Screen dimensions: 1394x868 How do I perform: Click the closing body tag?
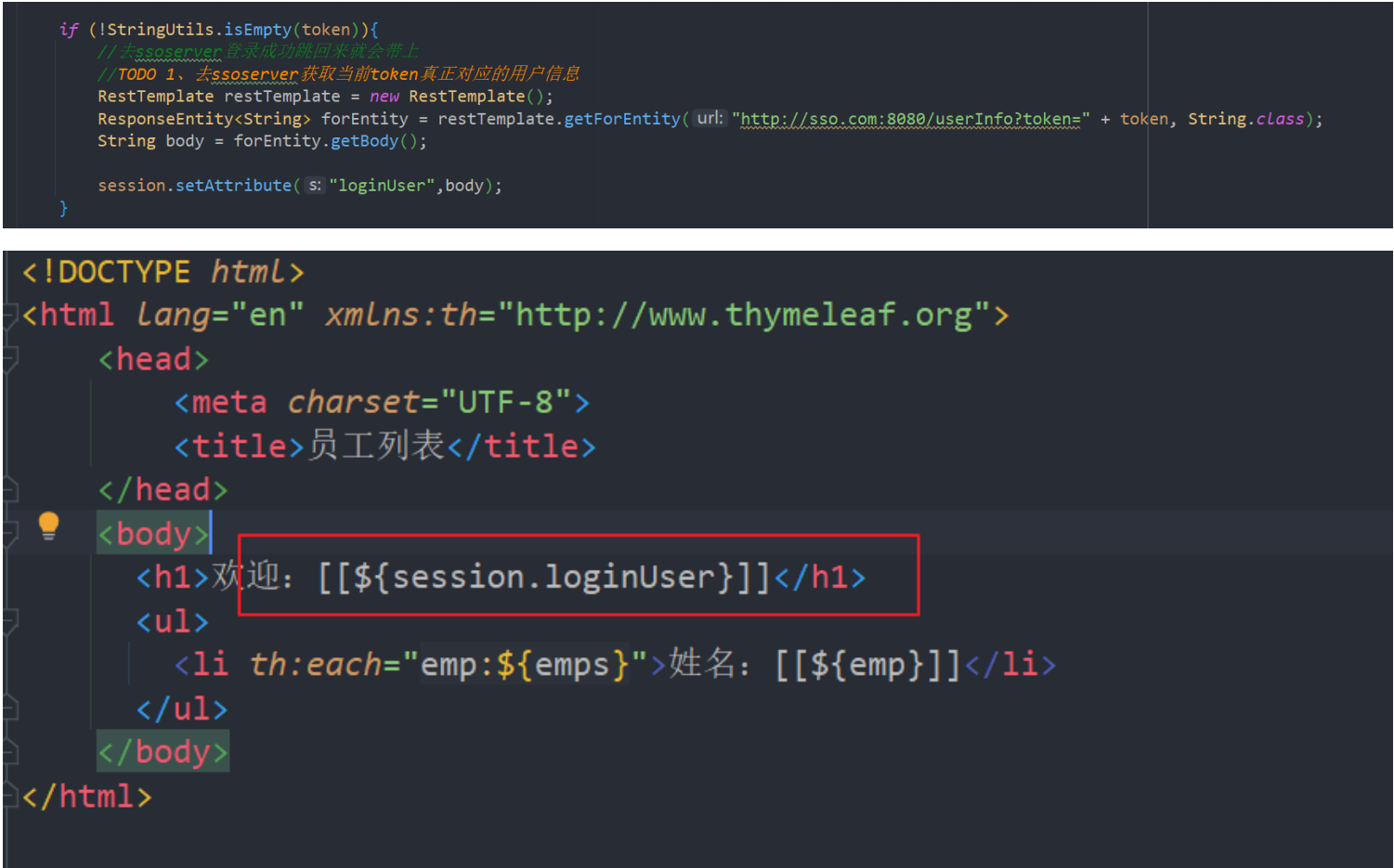point(163,752)
